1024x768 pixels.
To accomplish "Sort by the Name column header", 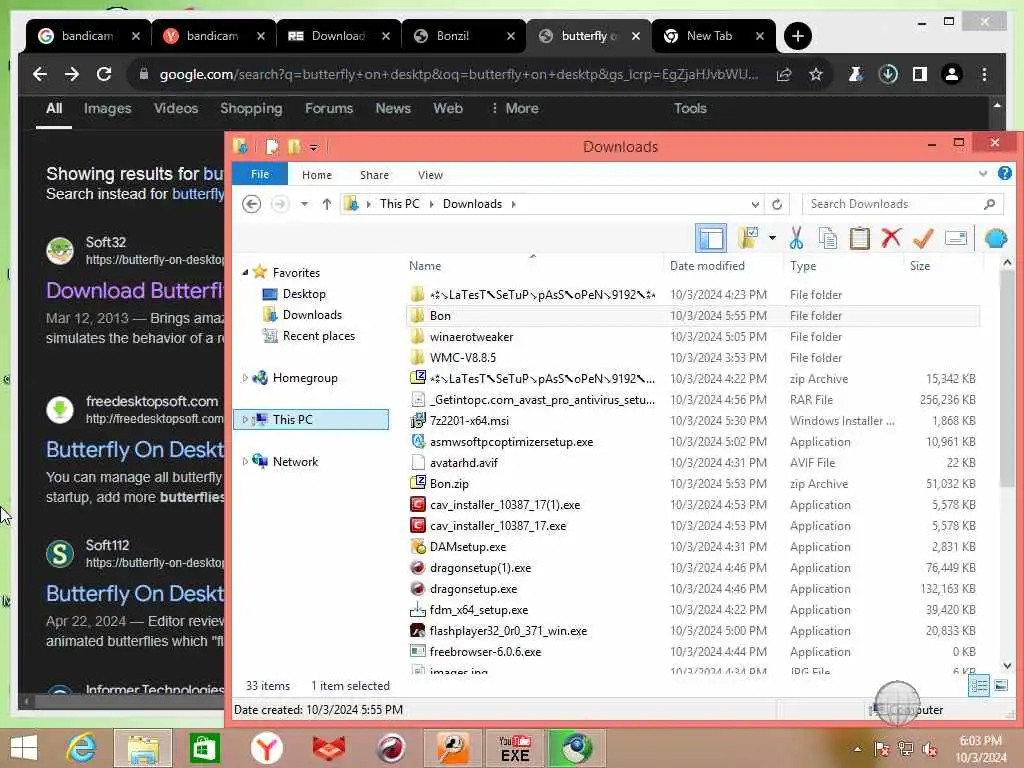I will pos(425,266).
